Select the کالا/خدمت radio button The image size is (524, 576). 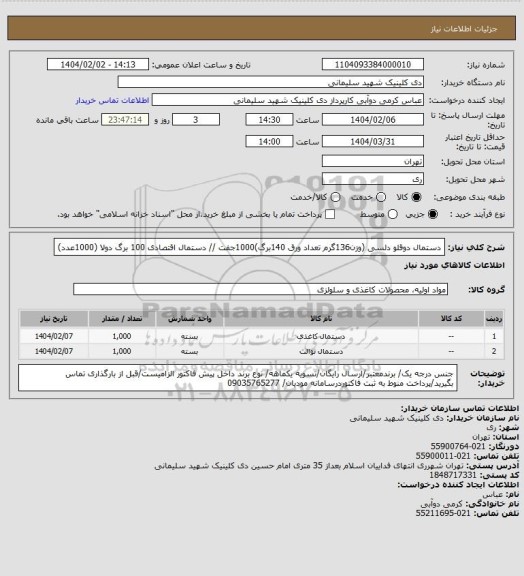pos(335,197)
